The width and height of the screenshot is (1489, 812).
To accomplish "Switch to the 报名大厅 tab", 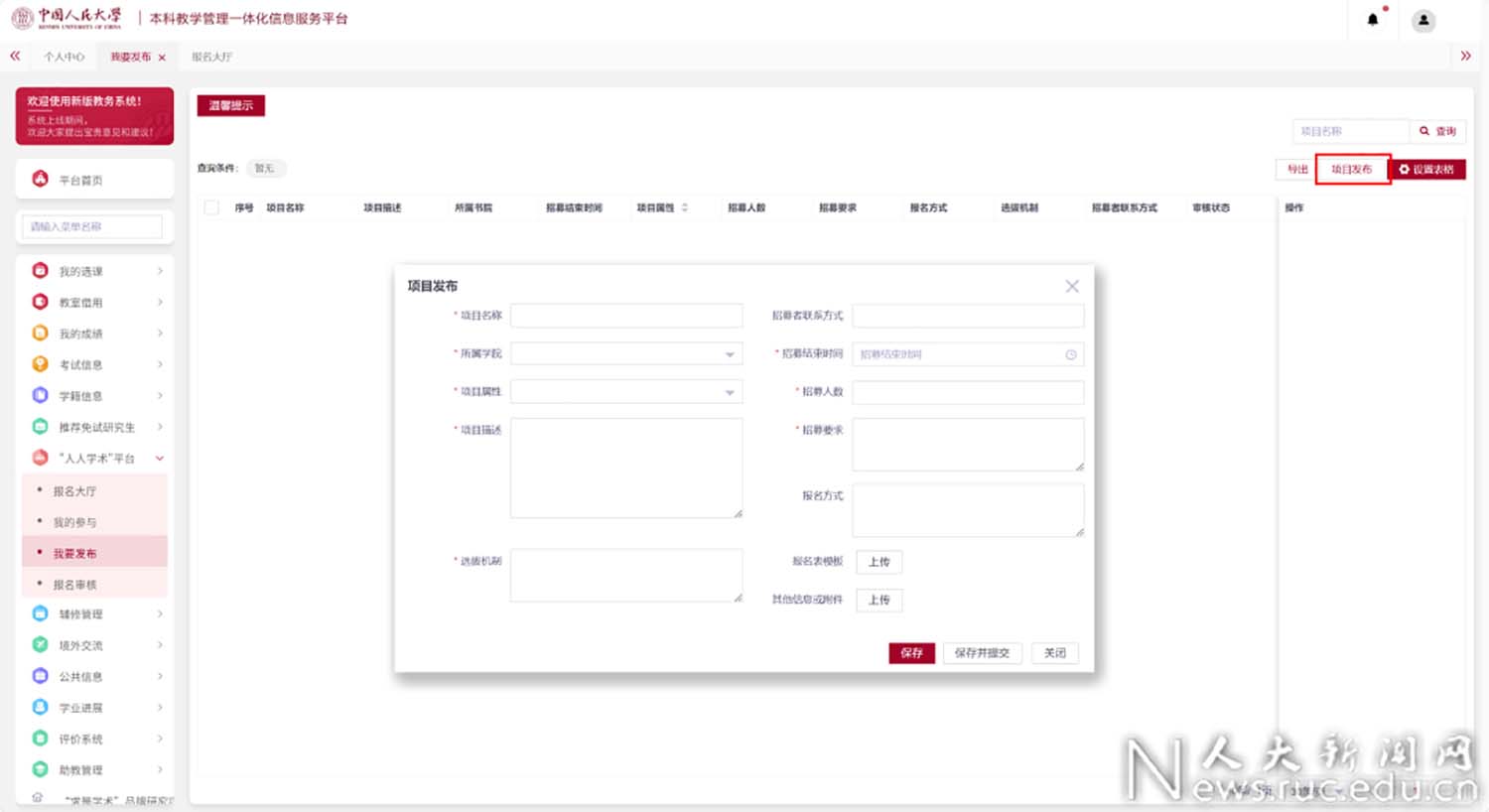I will (211, 57).
